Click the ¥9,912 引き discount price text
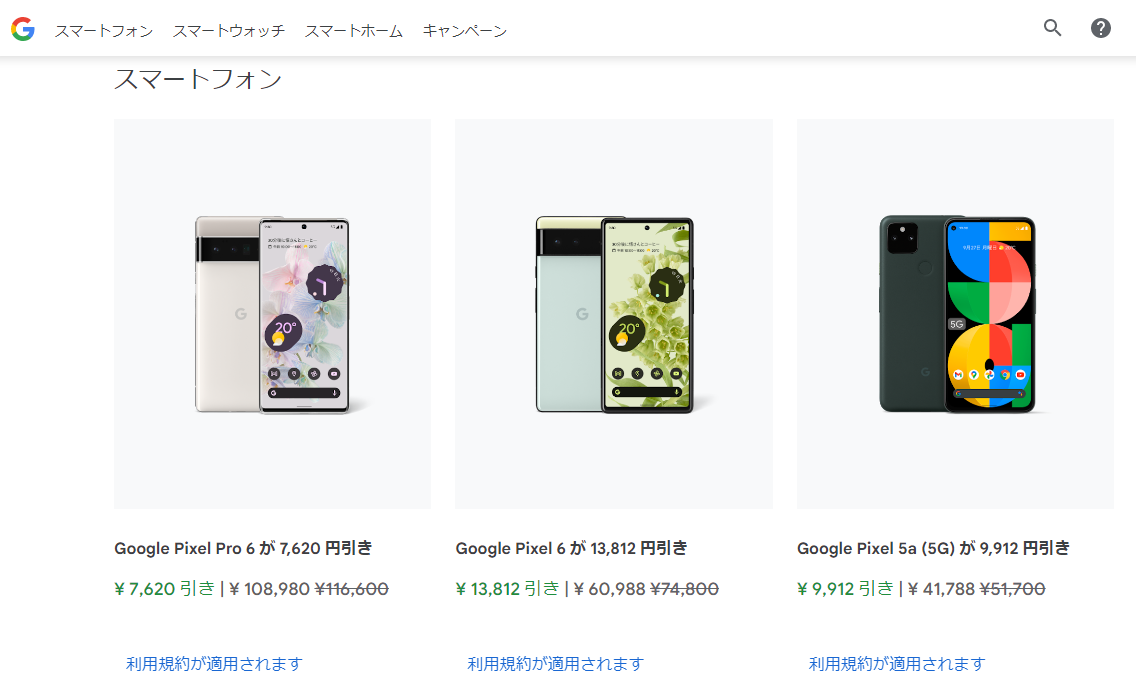Viewport: 1136px width, 697px height. coord(845,588)
